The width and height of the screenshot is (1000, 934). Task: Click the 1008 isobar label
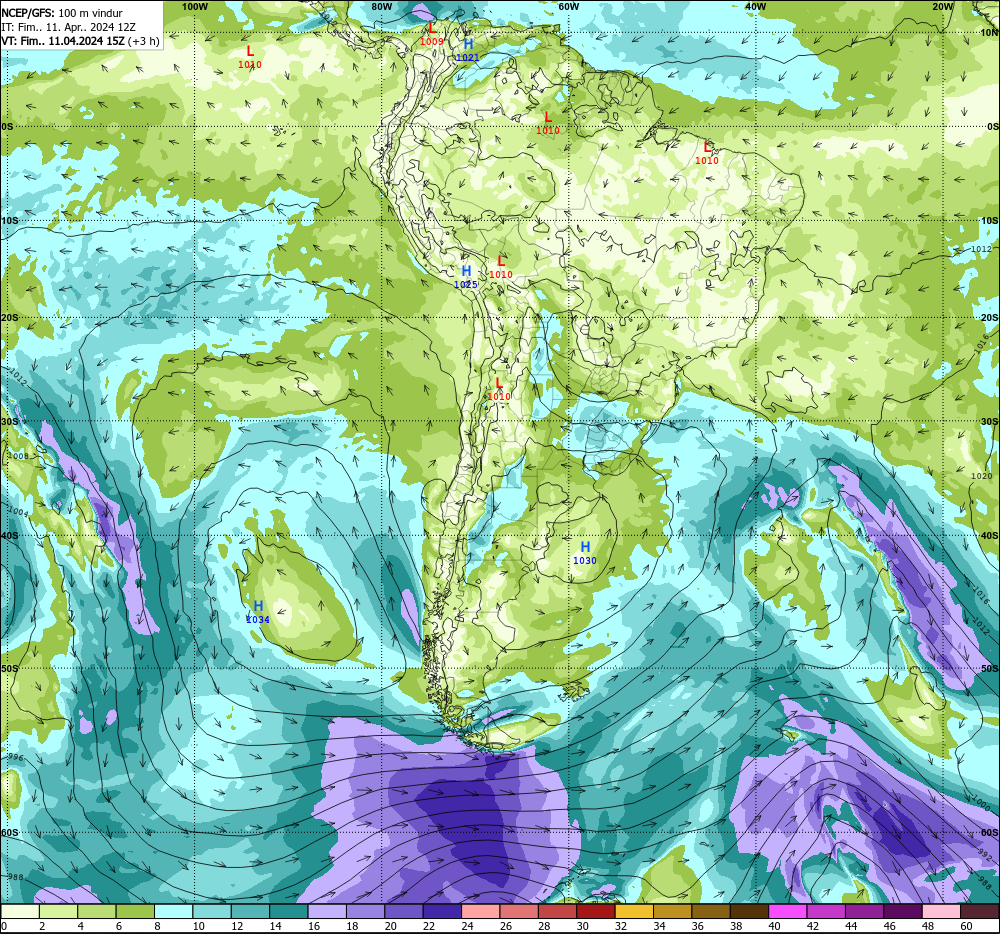coord(18,456)
